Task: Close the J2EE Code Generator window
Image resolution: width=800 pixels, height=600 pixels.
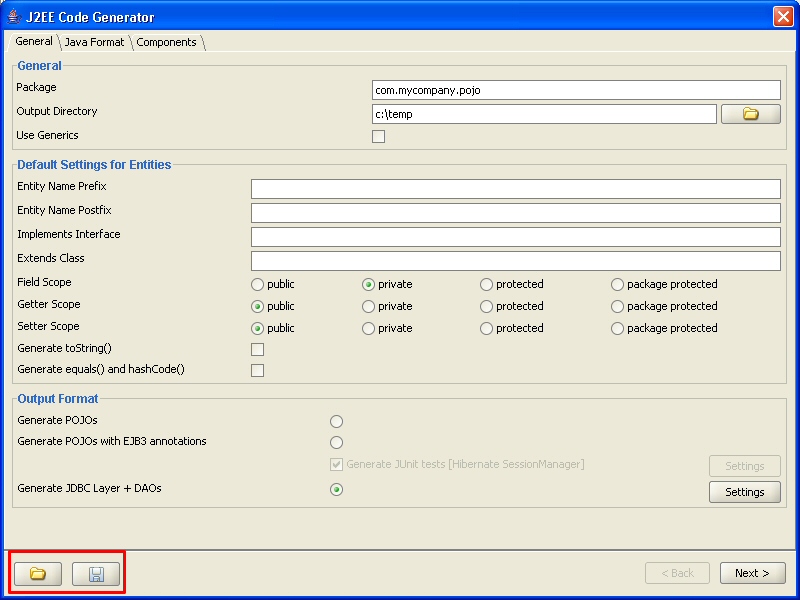Action: [x=783, y=16]
